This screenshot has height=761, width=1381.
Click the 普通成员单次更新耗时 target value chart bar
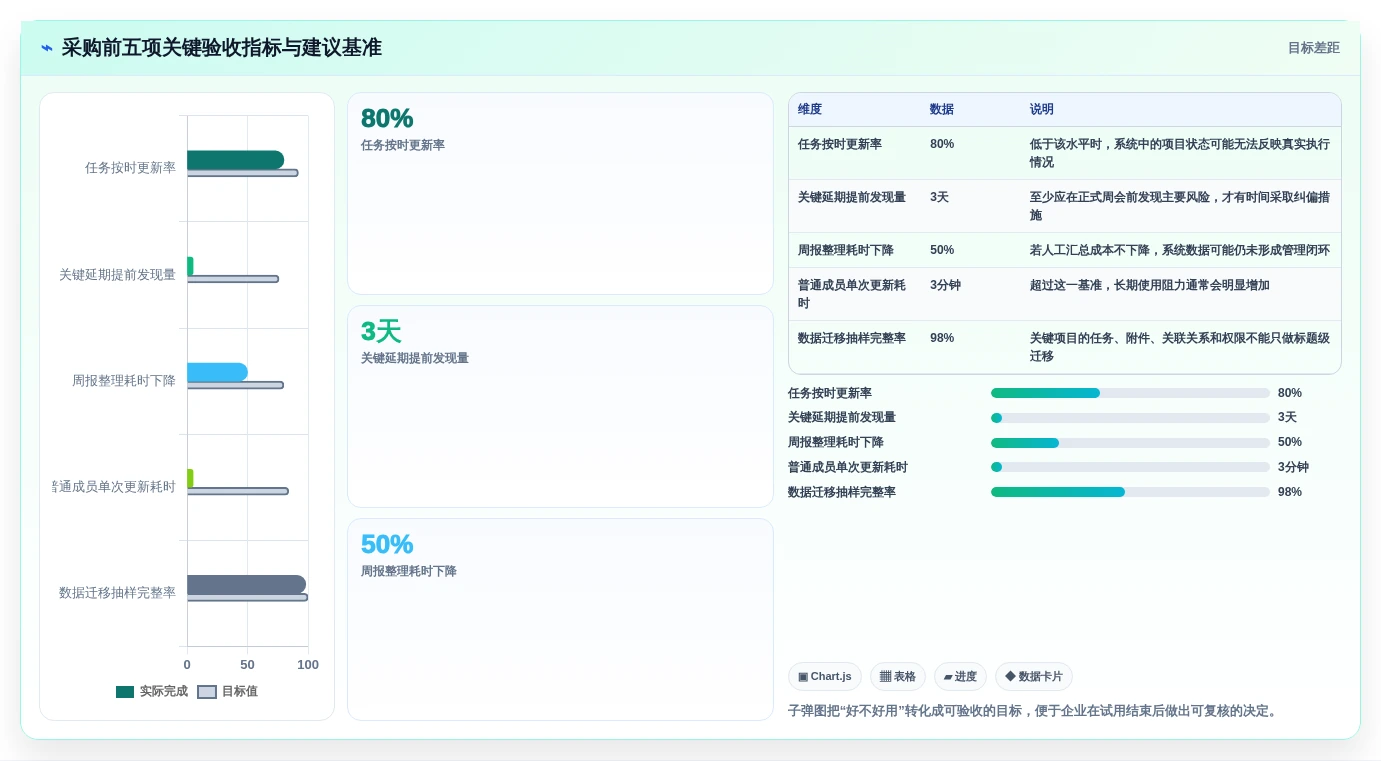coord(238,491)
